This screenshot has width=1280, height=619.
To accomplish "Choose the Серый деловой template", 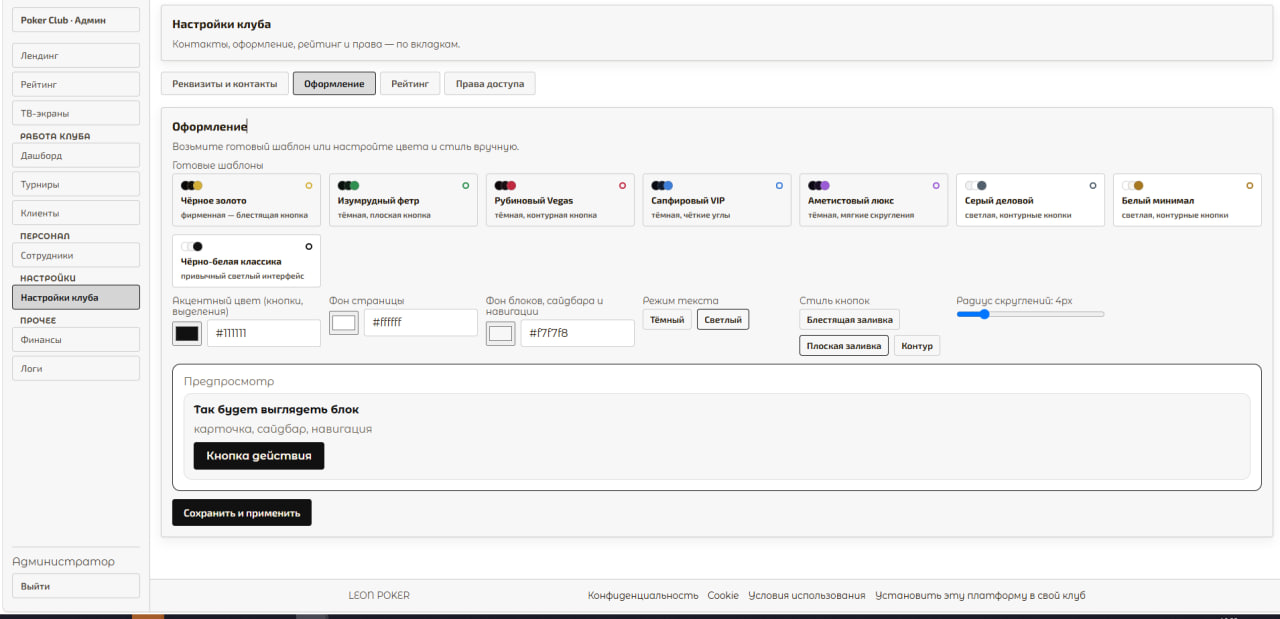I will pyautogui.click(x=1031, y=200).
